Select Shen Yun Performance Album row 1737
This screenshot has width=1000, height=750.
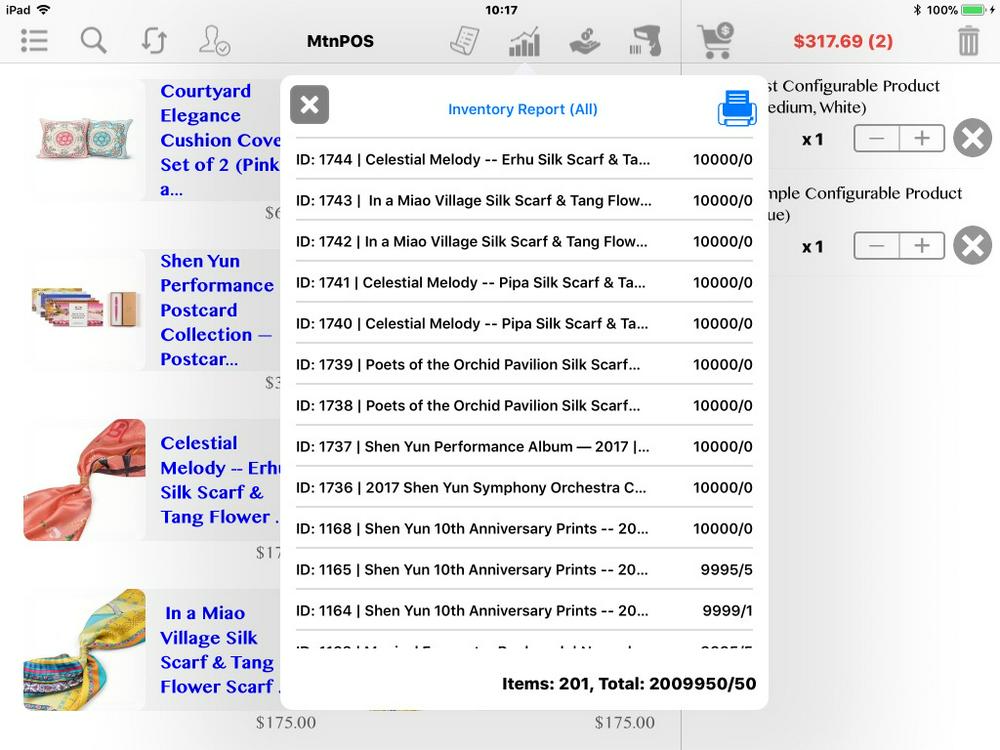tap(524, 446)
